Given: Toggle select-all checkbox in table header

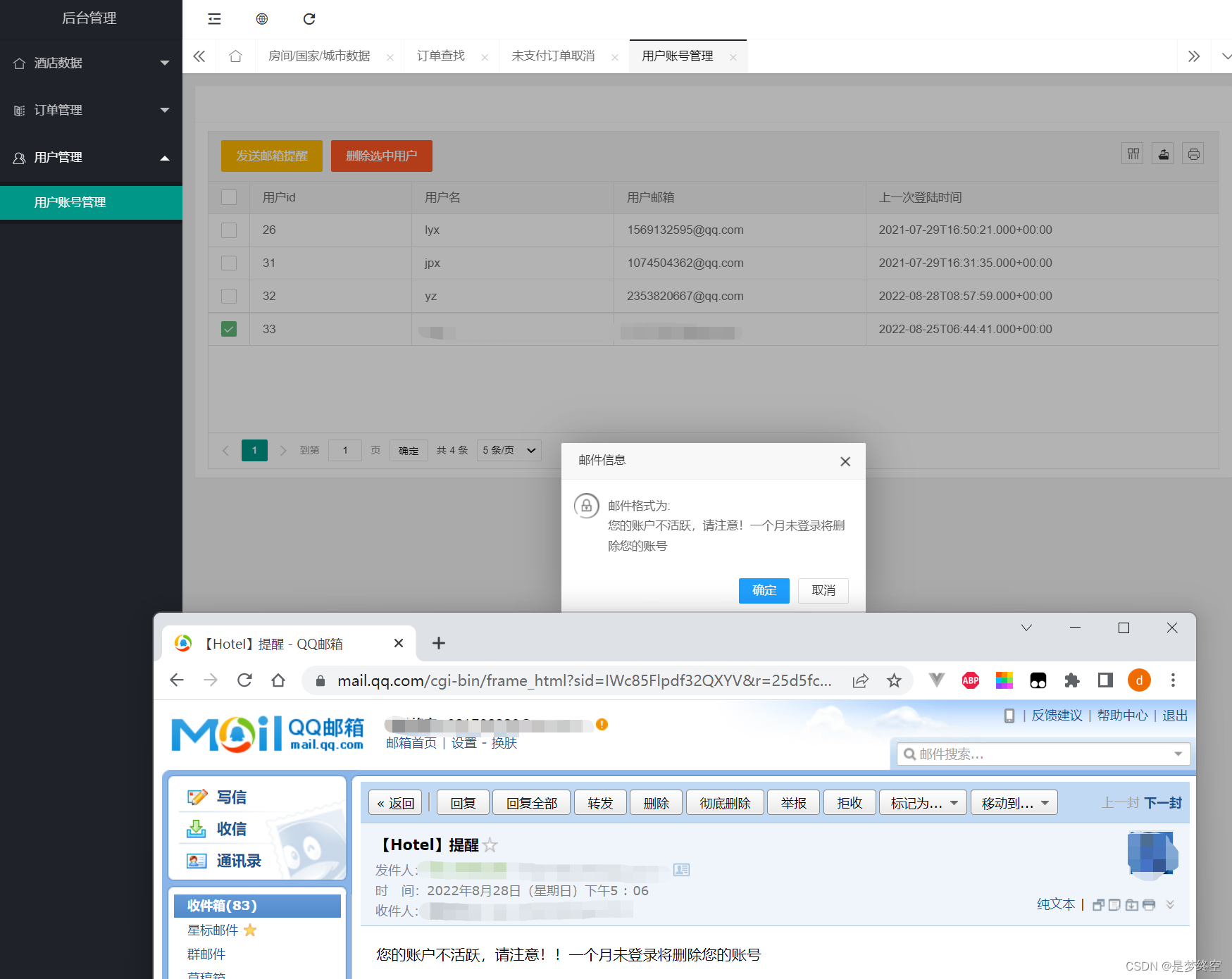Looking at the screenshot, I should pyautogui.click(x=229, y=197).
